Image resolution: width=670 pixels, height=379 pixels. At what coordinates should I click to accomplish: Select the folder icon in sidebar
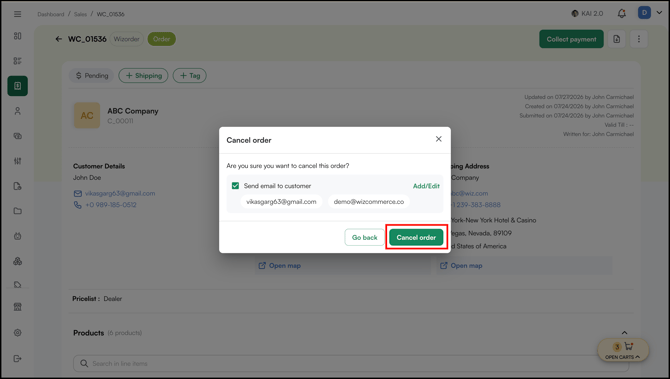pos(18,211)
